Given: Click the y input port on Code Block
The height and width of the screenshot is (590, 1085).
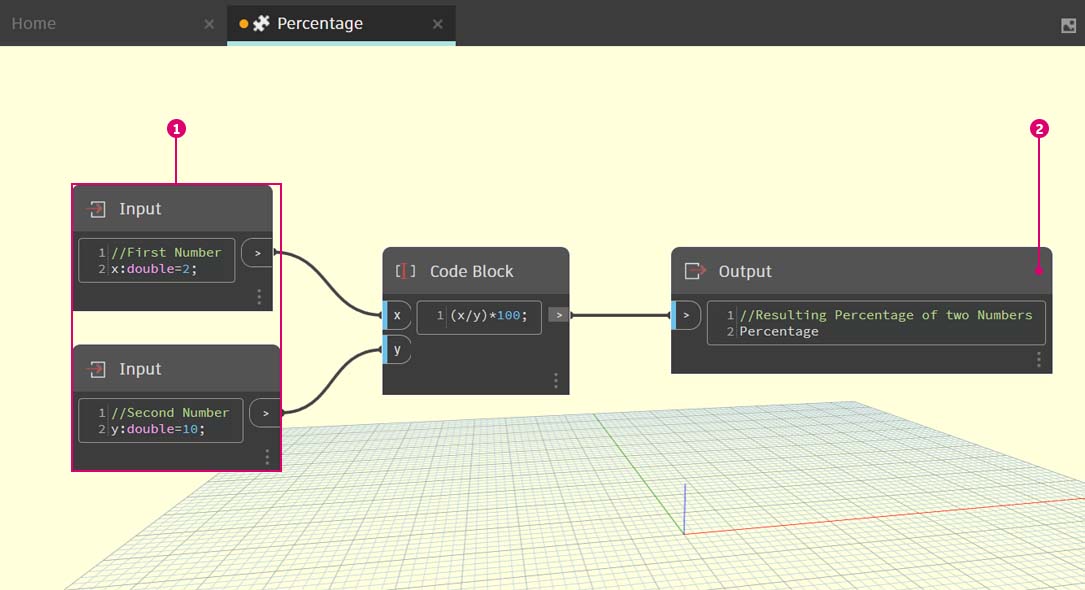Looking at the screenshot, I should pyautogui.click(x=397, y=349).
